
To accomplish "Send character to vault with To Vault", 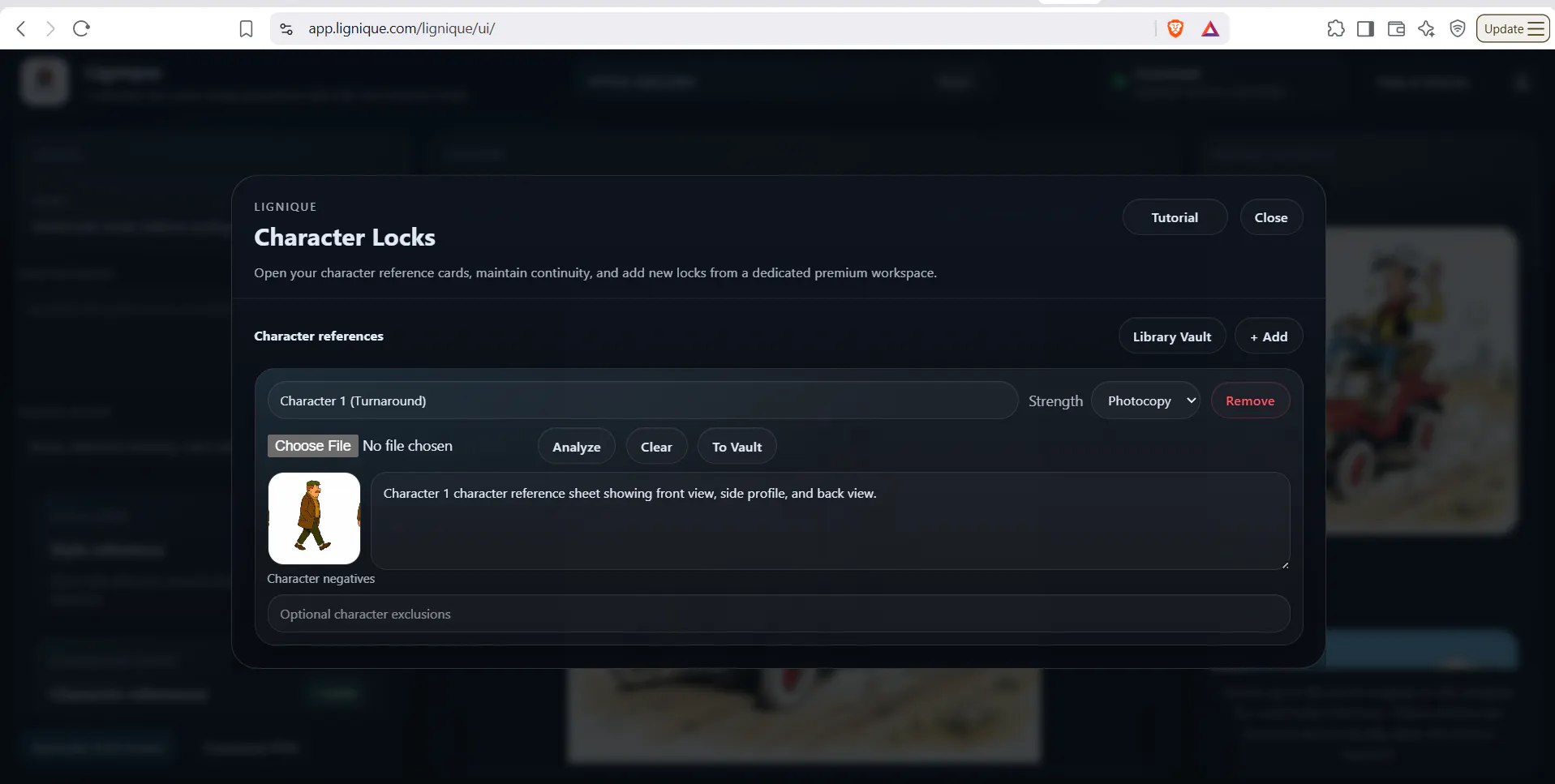I will (x=737, y=447).
